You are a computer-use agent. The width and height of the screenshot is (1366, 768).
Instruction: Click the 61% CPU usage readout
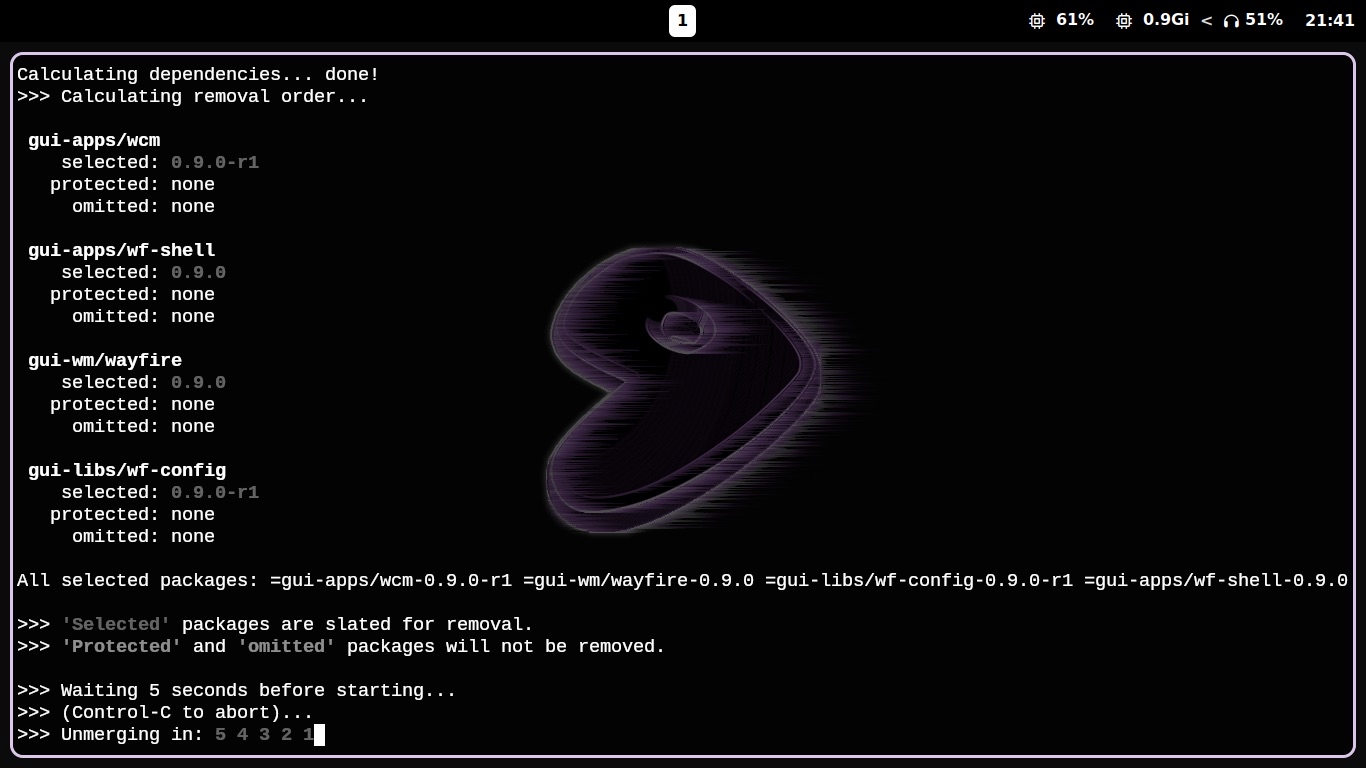(1075, 20)
